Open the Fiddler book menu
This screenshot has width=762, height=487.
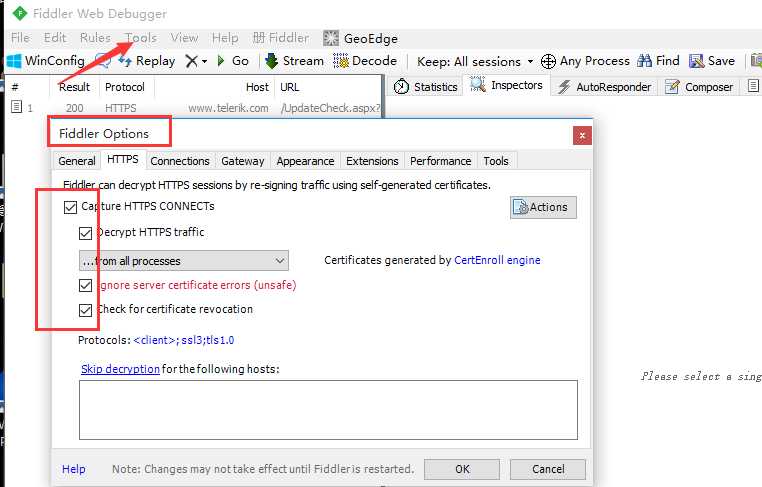point(281,38)
